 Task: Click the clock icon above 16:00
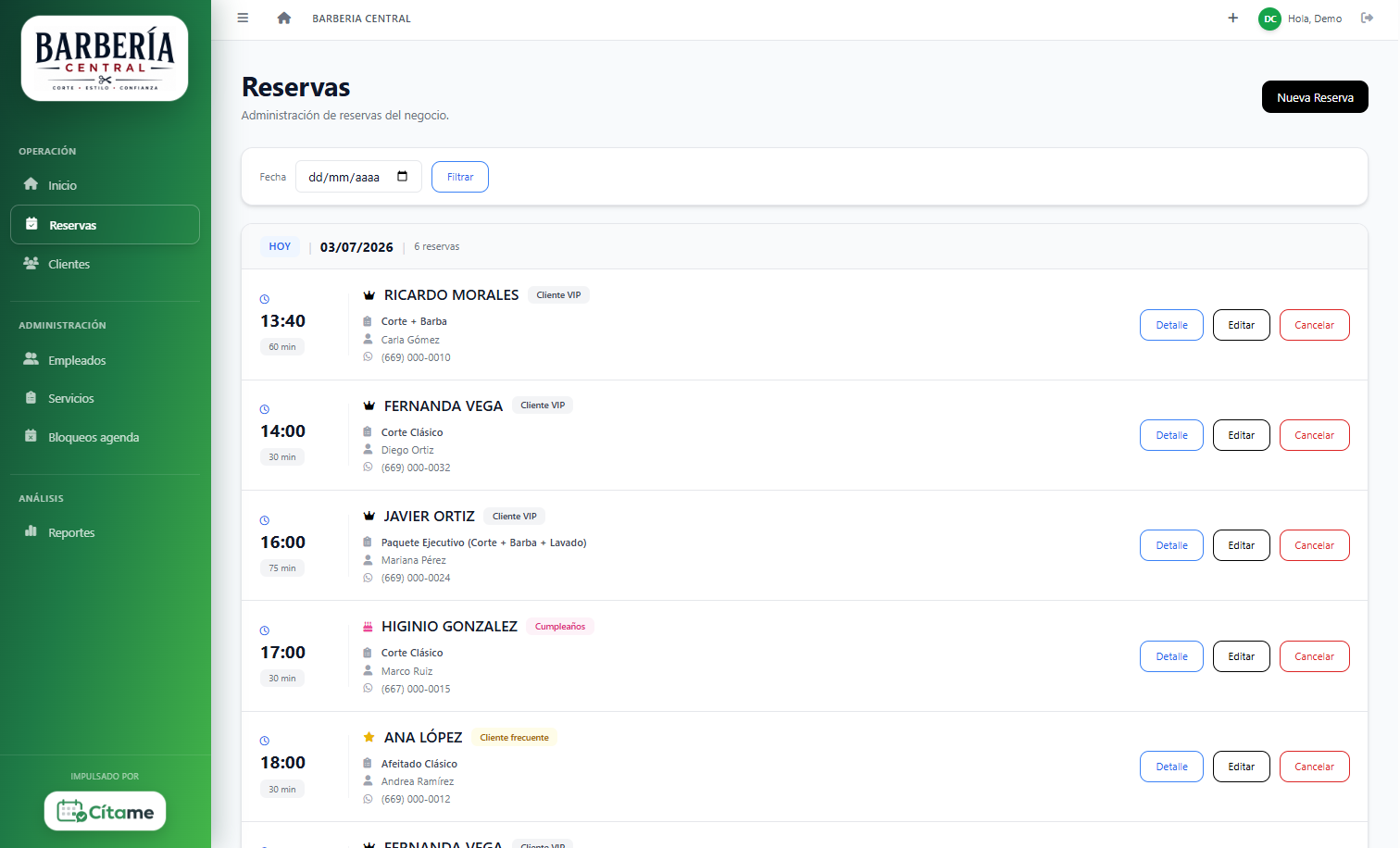tap(265, 520)
